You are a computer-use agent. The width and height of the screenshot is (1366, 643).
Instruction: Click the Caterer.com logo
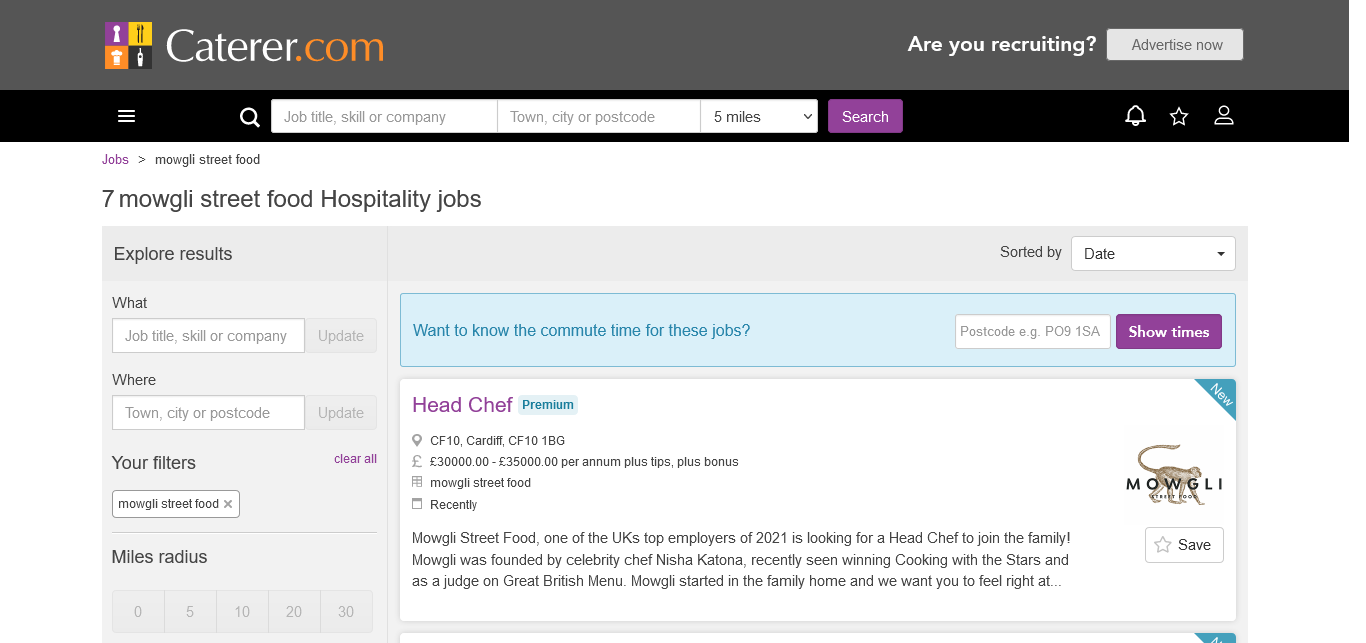point(244,46)
